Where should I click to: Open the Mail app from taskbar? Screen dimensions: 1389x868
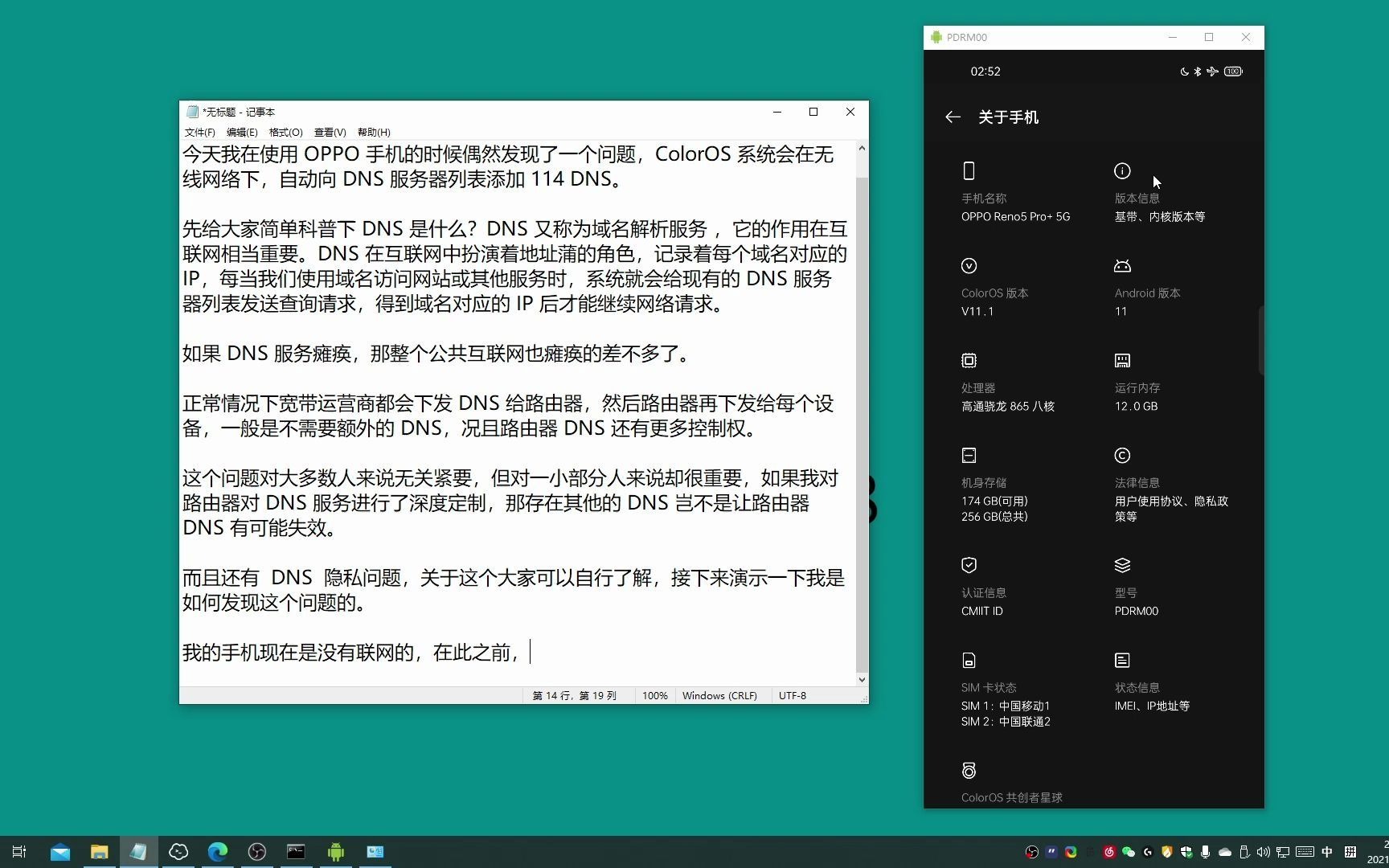[59, 852]
